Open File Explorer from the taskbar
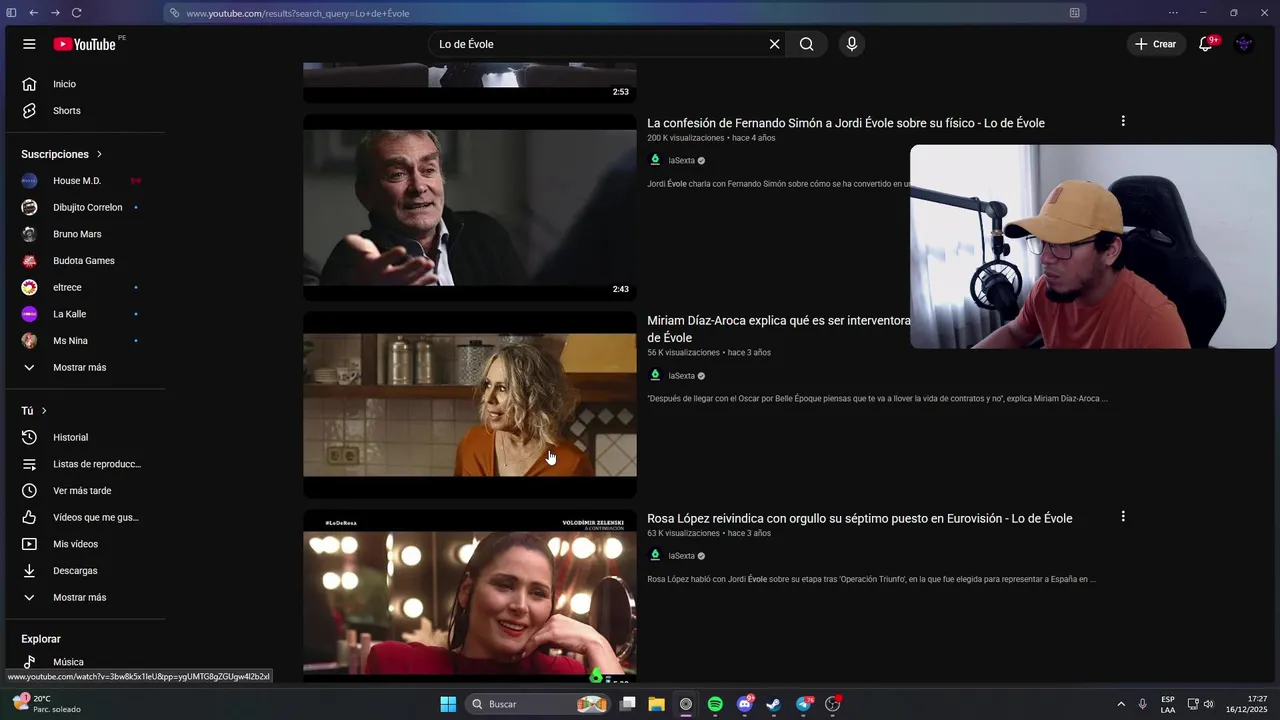Image resolution: width=1280 pixels, height=720 pixels. pyautogui.click(x=656, y=704)
